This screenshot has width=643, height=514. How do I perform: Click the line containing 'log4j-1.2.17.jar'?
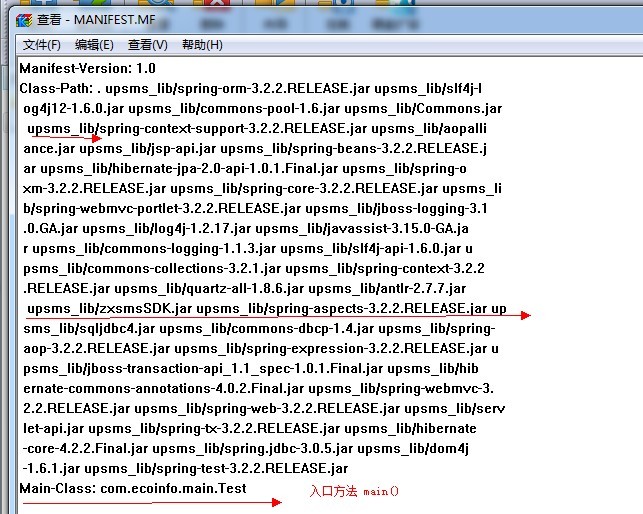pos(246,228)
